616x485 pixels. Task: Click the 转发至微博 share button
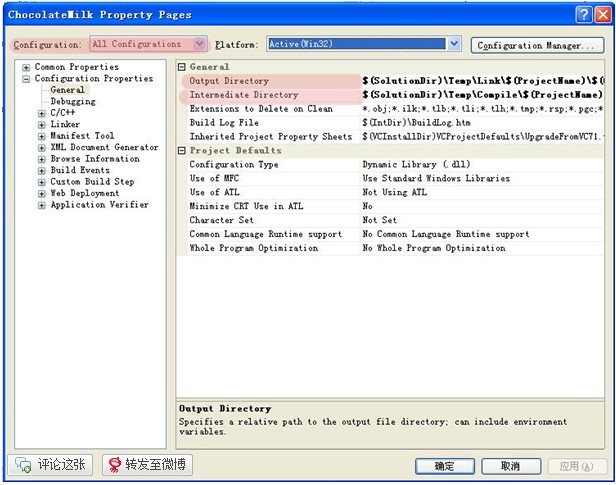coord(147,465)
